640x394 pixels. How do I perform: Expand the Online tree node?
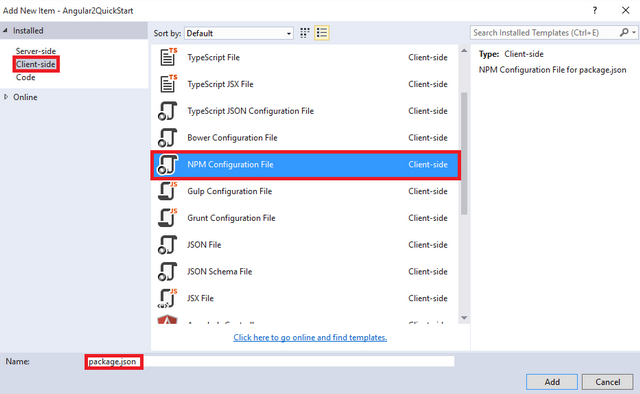[6, 97]
